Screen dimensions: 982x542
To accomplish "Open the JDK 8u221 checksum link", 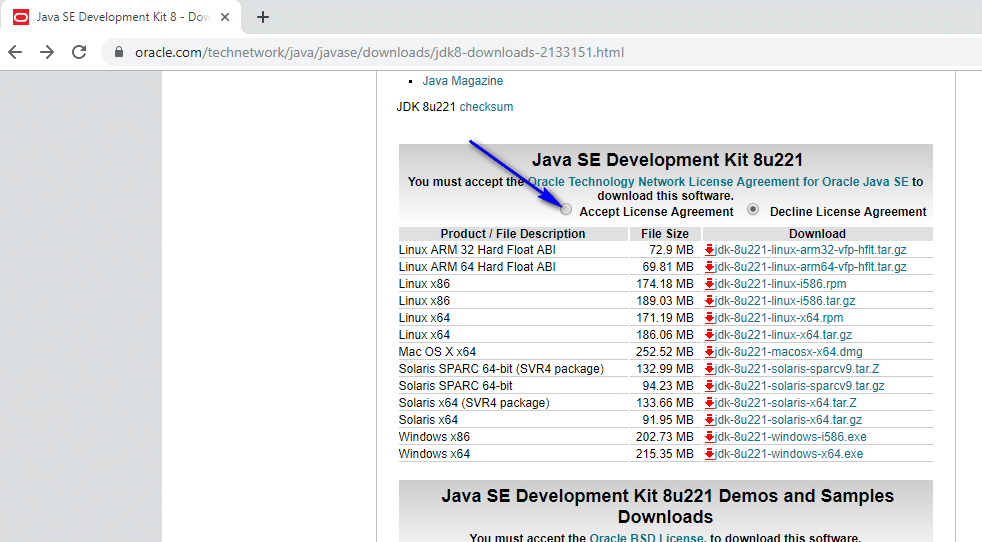I will coord(486,107).
